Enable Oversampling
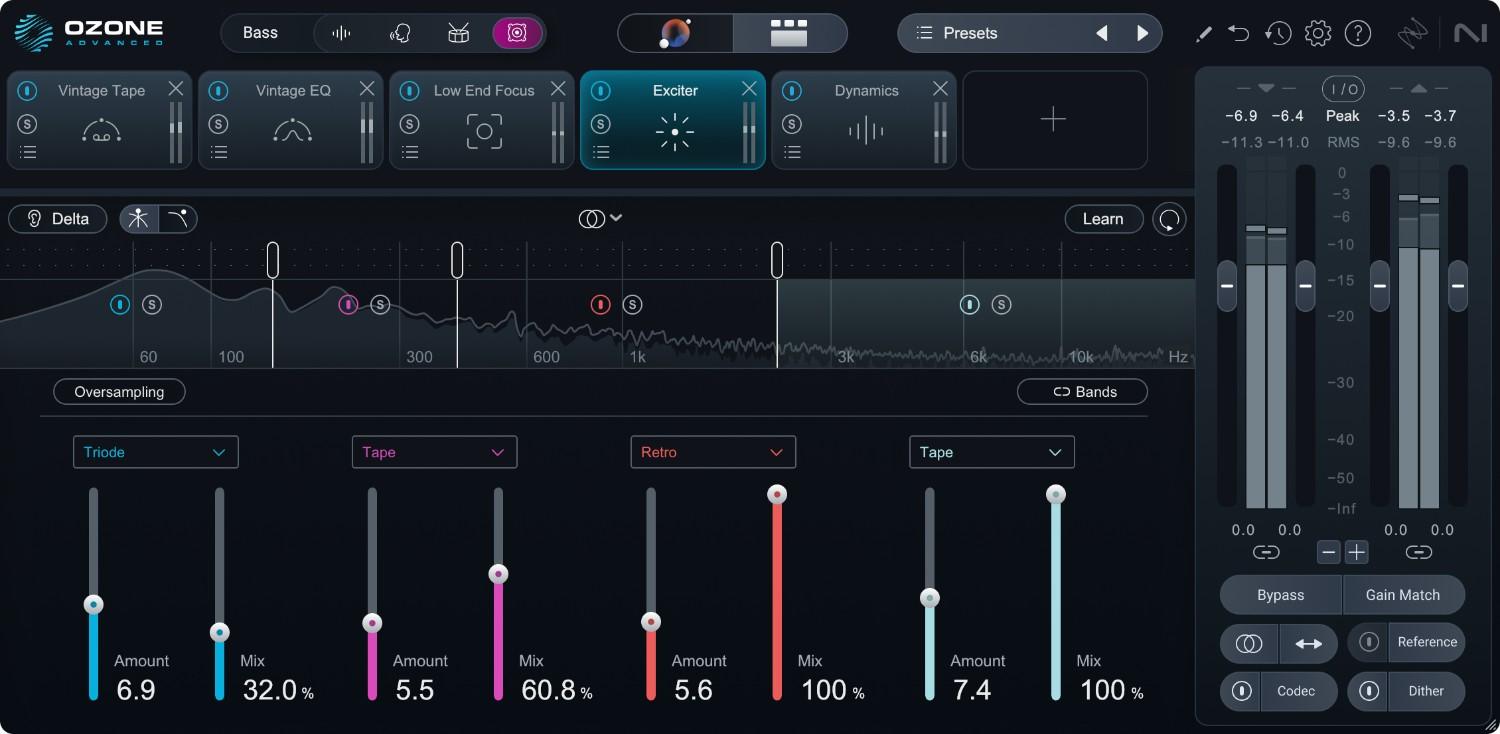Viewport: 1500px width, 734px height. (119, 391)
